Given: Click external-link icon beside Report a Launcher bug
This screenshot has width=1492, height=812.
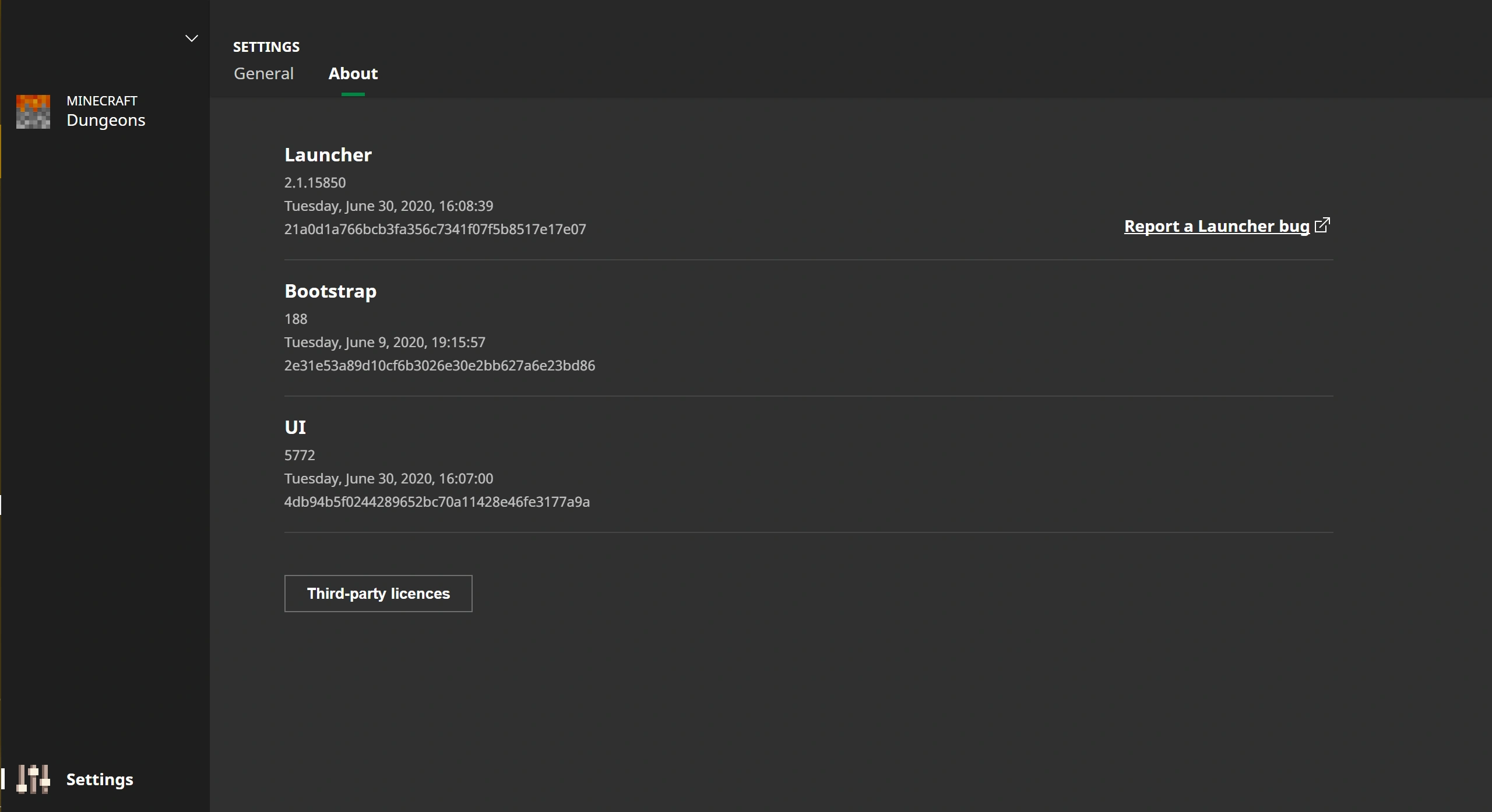Looking at the screenshot, I should 1322,225.
